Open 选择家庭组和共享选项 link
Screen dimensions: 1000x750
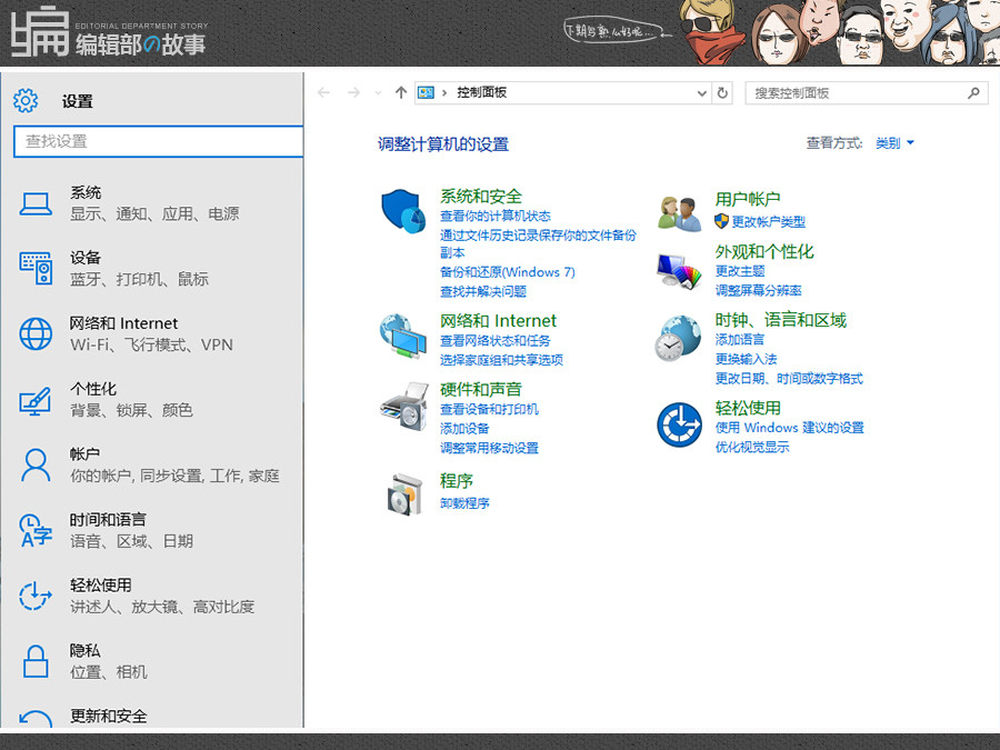(x=502, y=360)
